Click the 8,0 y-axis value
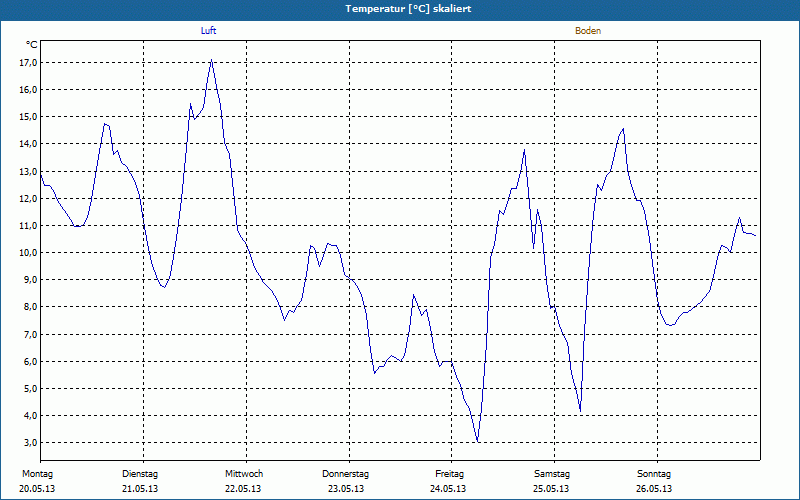Screen dimensions: 800x500 coord(31,307)
